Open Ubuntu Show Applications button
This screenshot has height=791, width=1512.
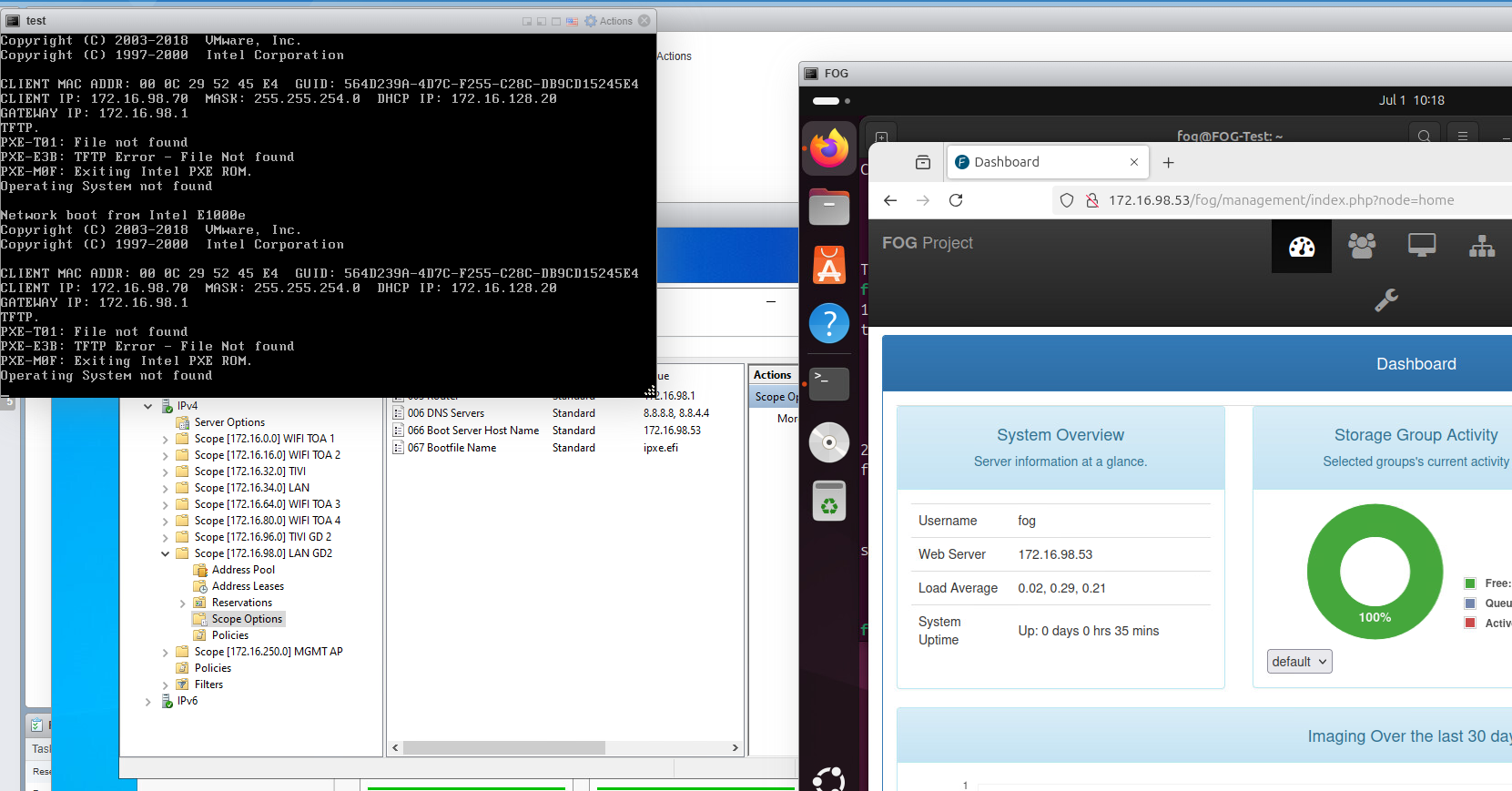pos(828,779)
